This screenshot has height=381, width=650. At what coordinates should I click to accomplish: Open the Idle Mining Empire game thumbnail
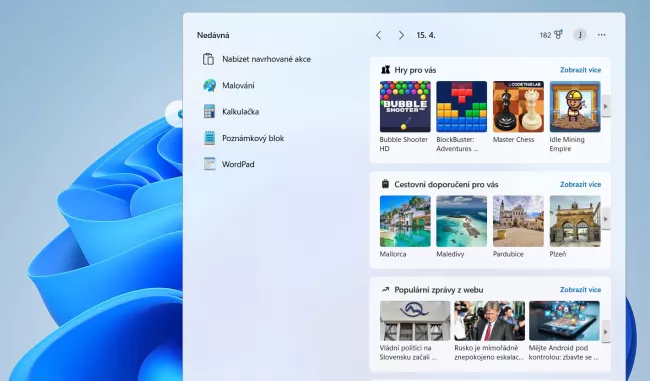[575, 107]
